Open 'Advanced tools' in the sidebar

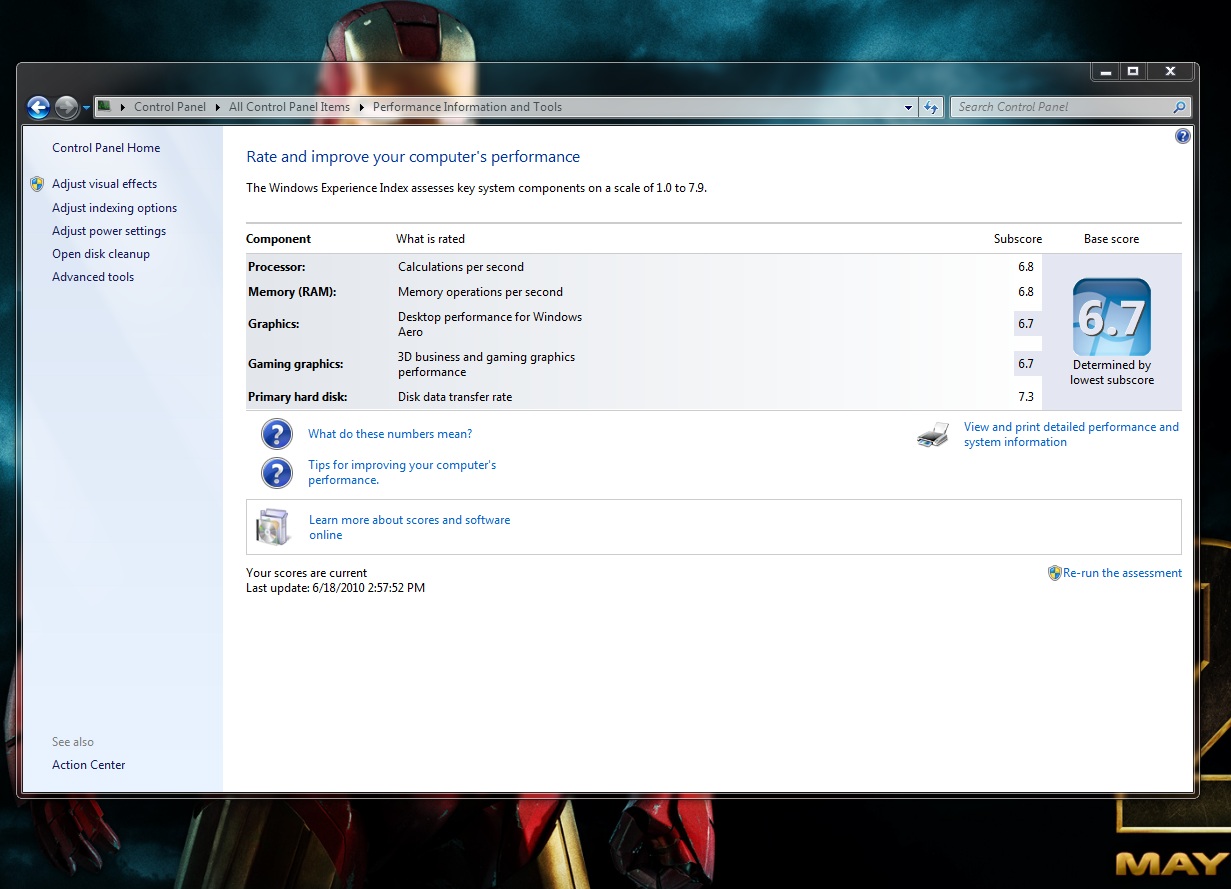93,277
